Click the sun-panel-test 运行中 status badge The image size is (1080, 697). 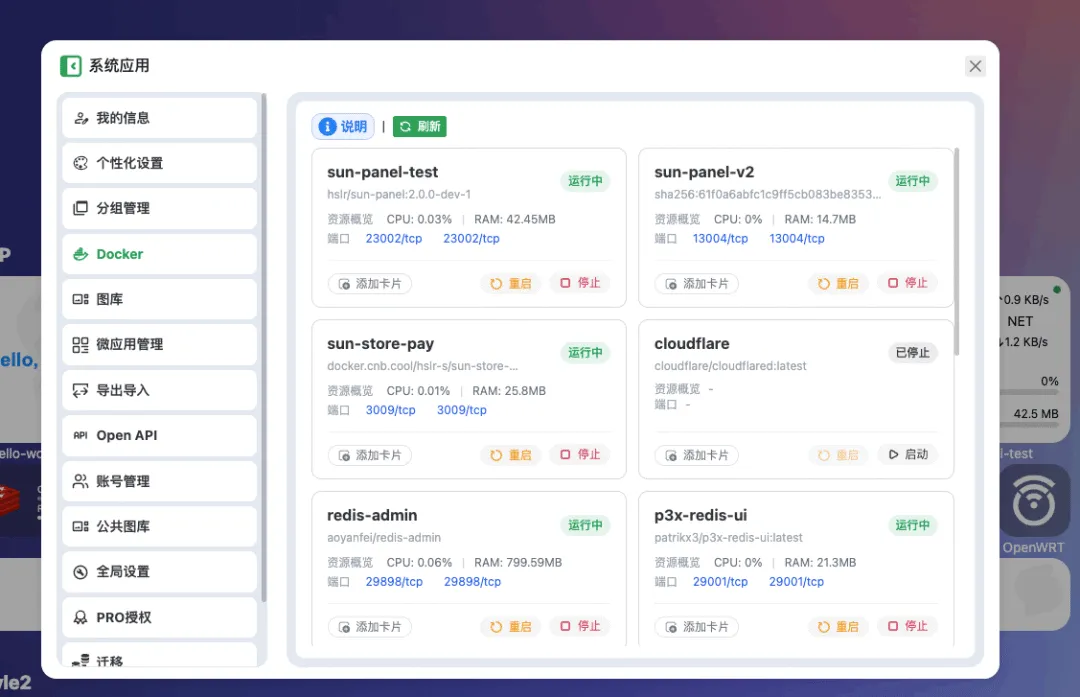point(585,180)
